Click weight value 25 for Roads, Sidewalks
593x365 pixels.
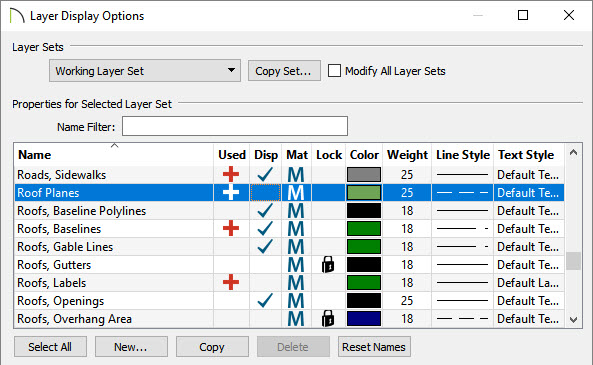407,175
